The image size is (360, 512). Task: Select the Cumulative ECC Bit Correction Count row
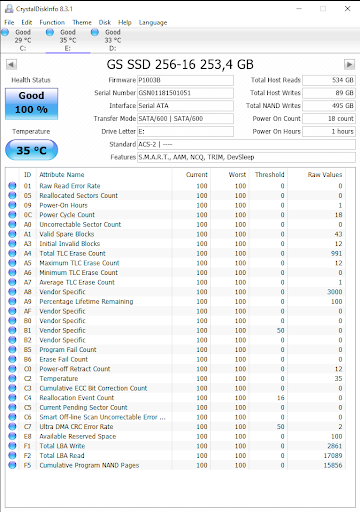pyautogui.click(x=176, y=388)
